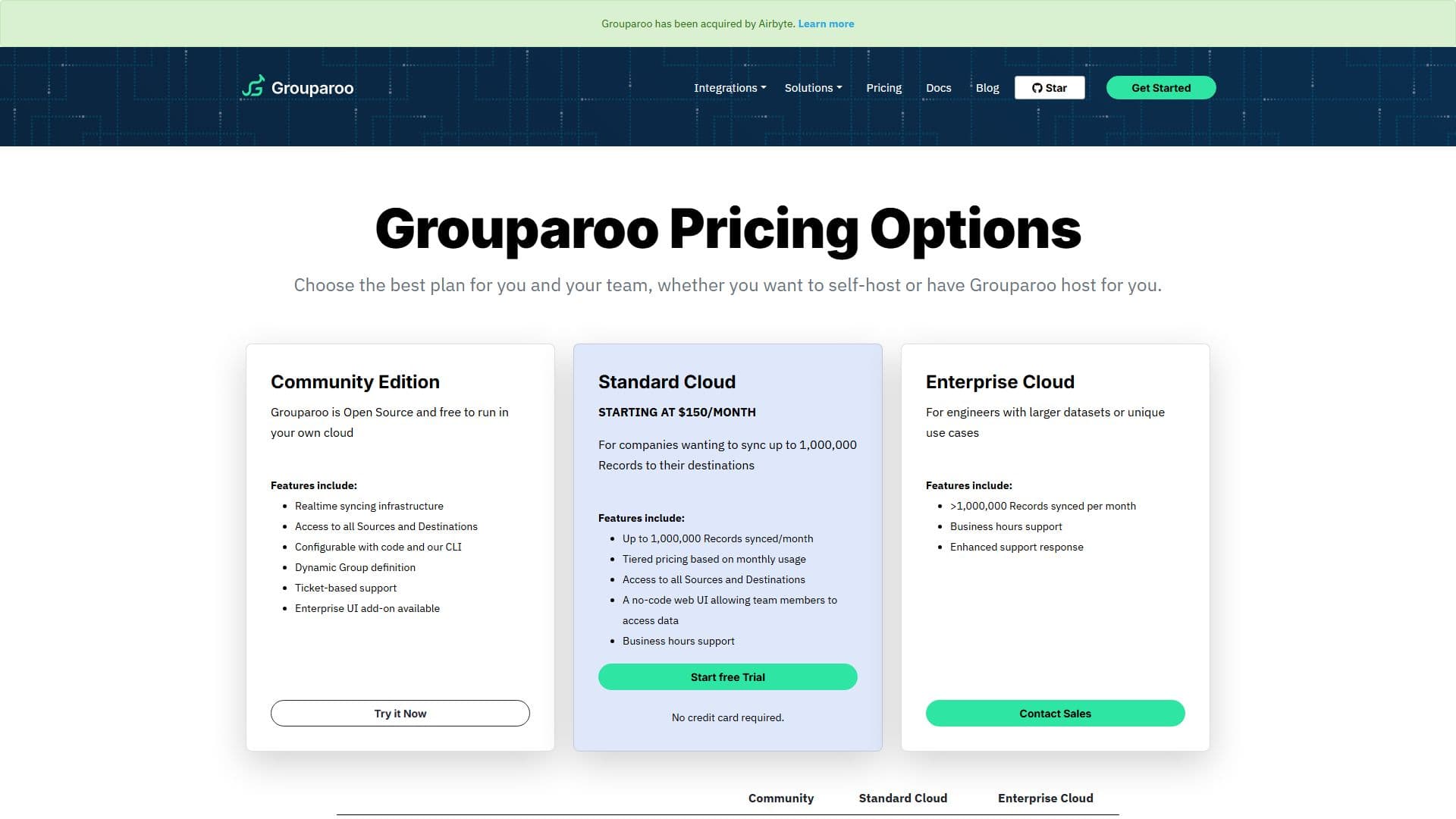Viewport: 1456px width, 819px height.
Task: Start the free Trial for Standard Cloud
Action: coord(728,677)
